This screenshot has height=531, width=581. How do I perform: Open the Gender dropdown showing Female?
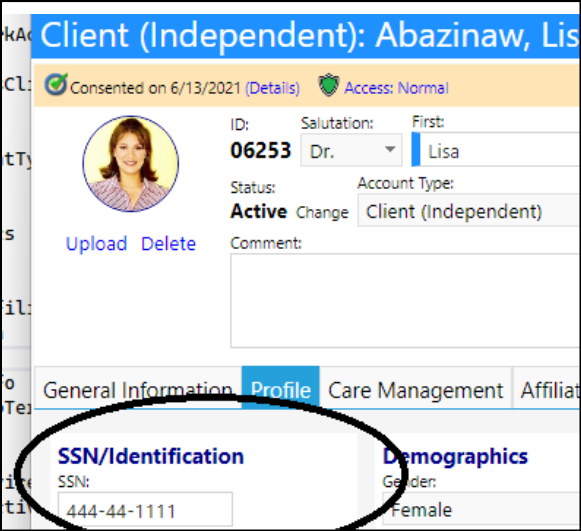(x=481, y=509)
